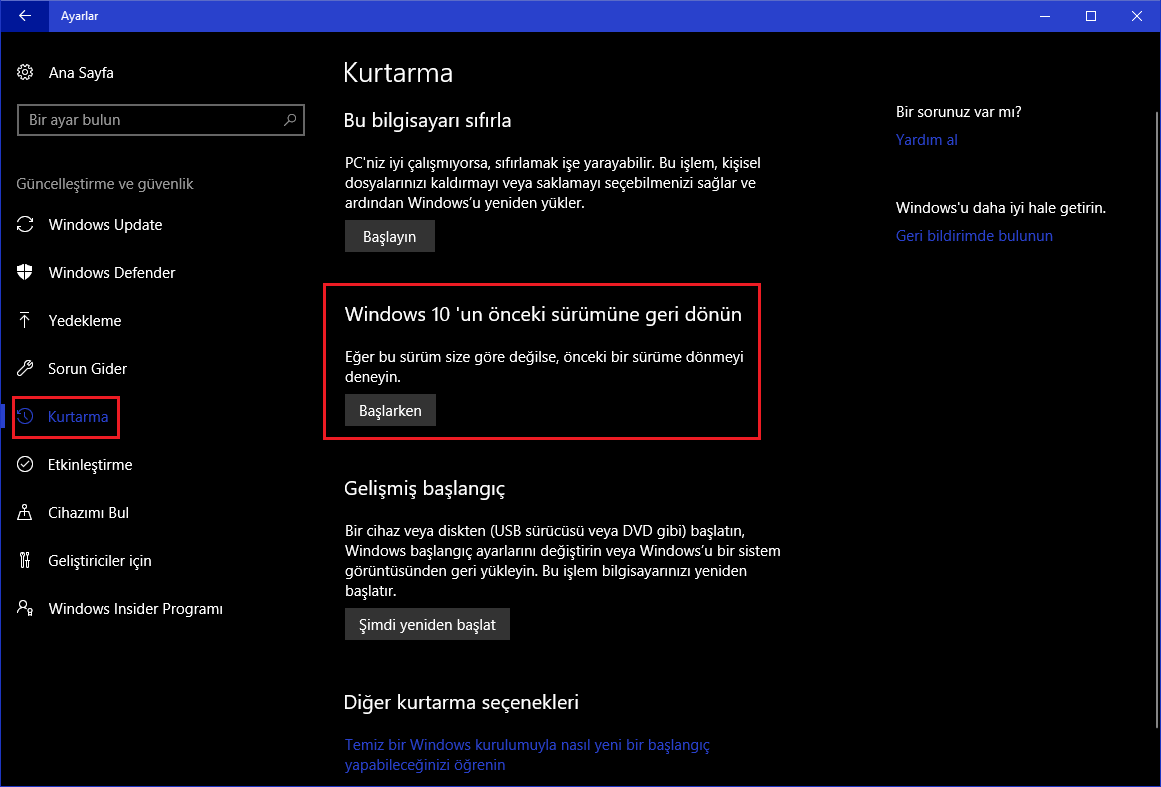Click the vertical scrollbar on right edge
This screenshot has height=787, width=1161.
point(1156,421)
